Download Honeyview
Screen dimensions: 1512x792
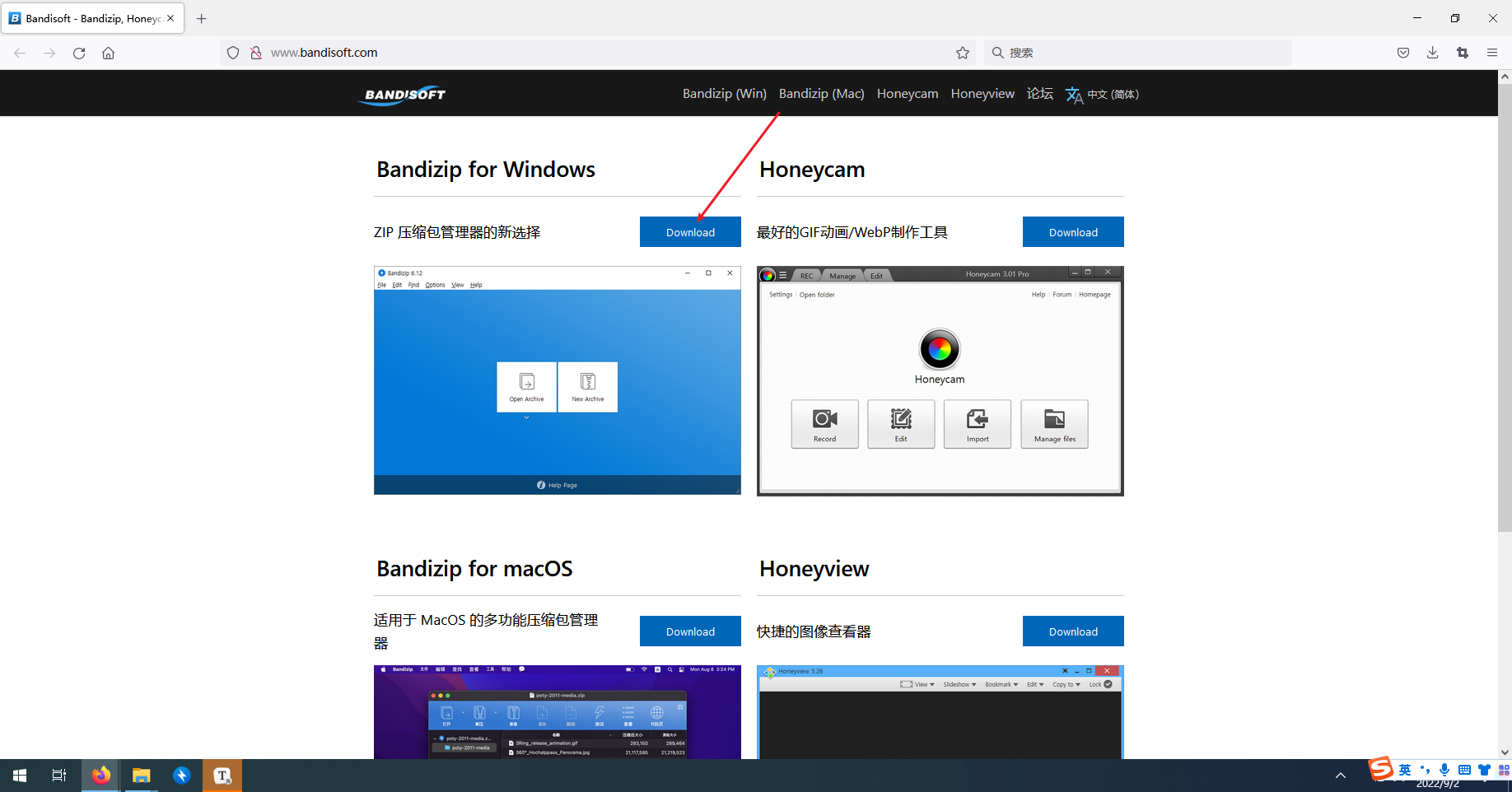1073,631
